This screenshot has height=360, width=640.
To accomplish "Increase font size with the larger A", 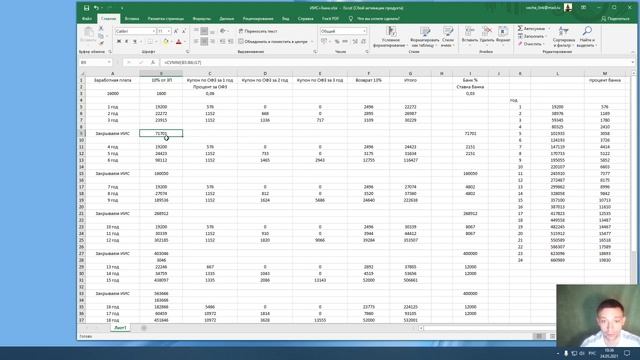I will (x=176, y=31).
